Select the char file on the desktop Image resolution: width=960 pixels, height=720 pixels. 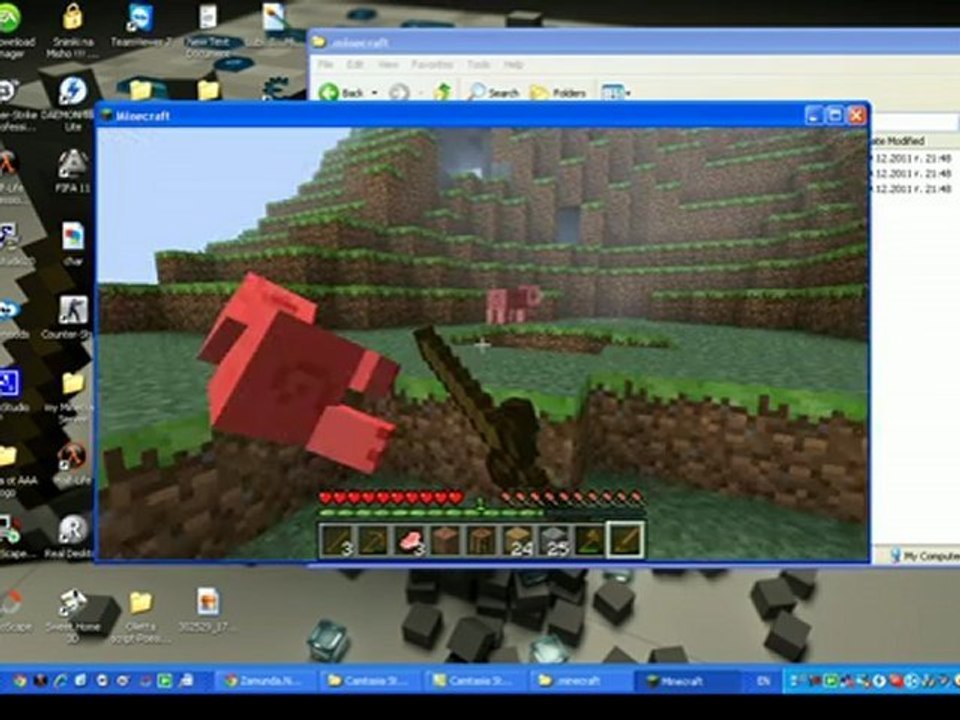point(72,243)
